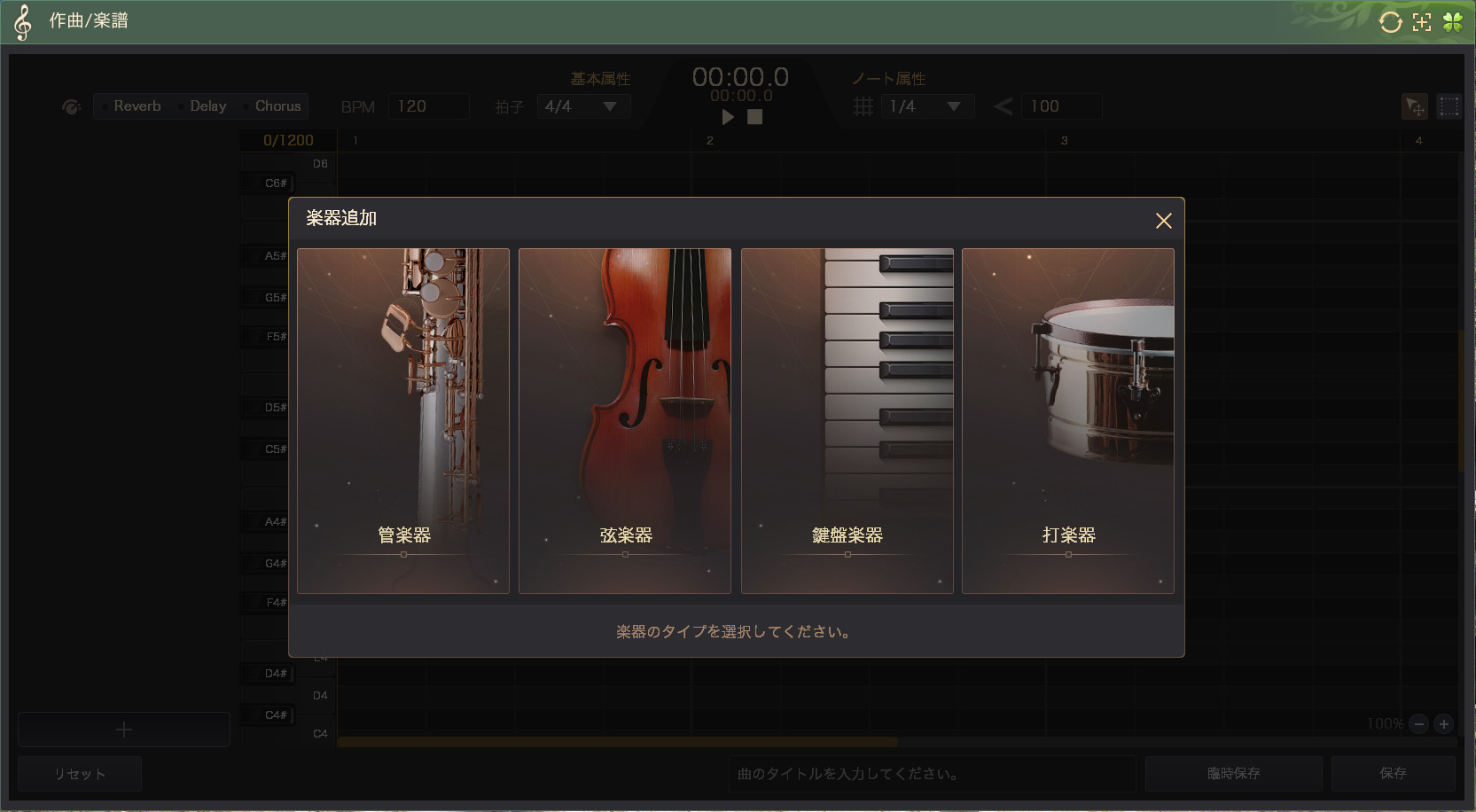Choose the 弦楽器 string instrument card

[625, 421]
